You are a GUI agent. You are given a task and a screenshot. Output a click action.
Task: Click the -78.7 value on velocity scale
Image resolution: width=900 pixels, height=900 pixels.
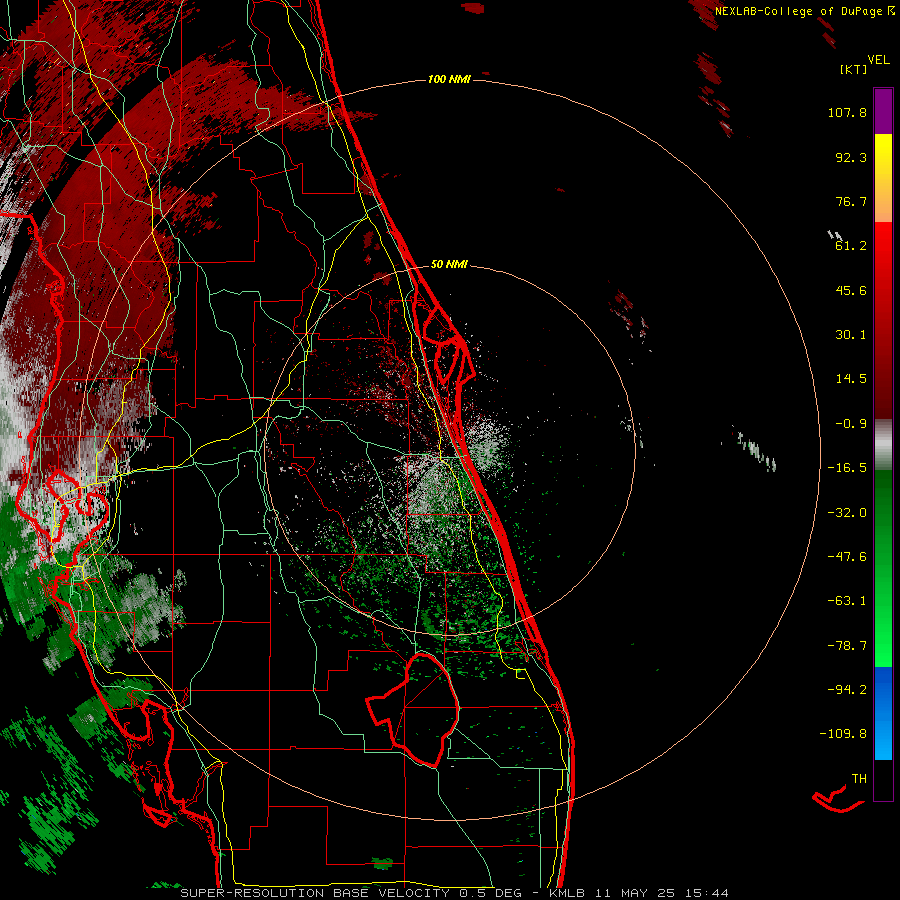(x=847, y=646)
